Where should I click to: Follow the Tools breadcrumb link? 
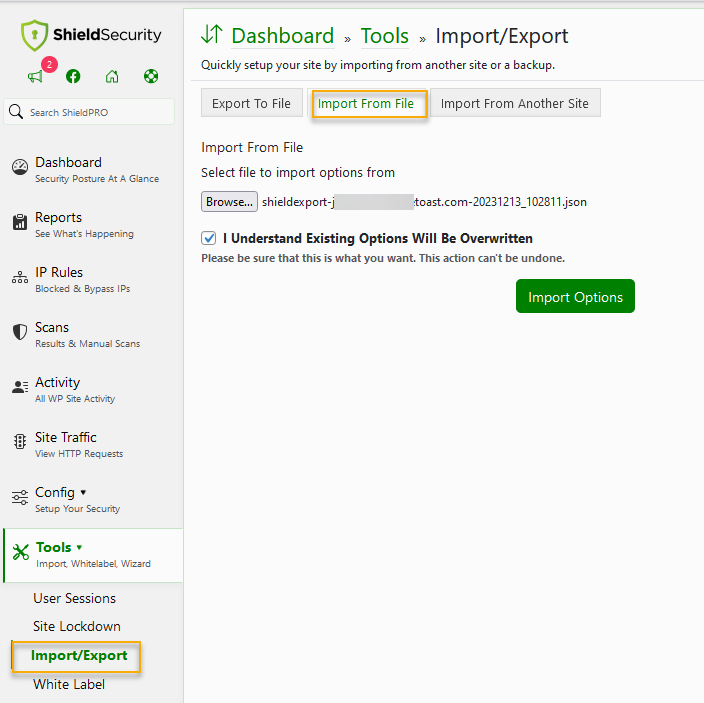[x=385, y=36]
